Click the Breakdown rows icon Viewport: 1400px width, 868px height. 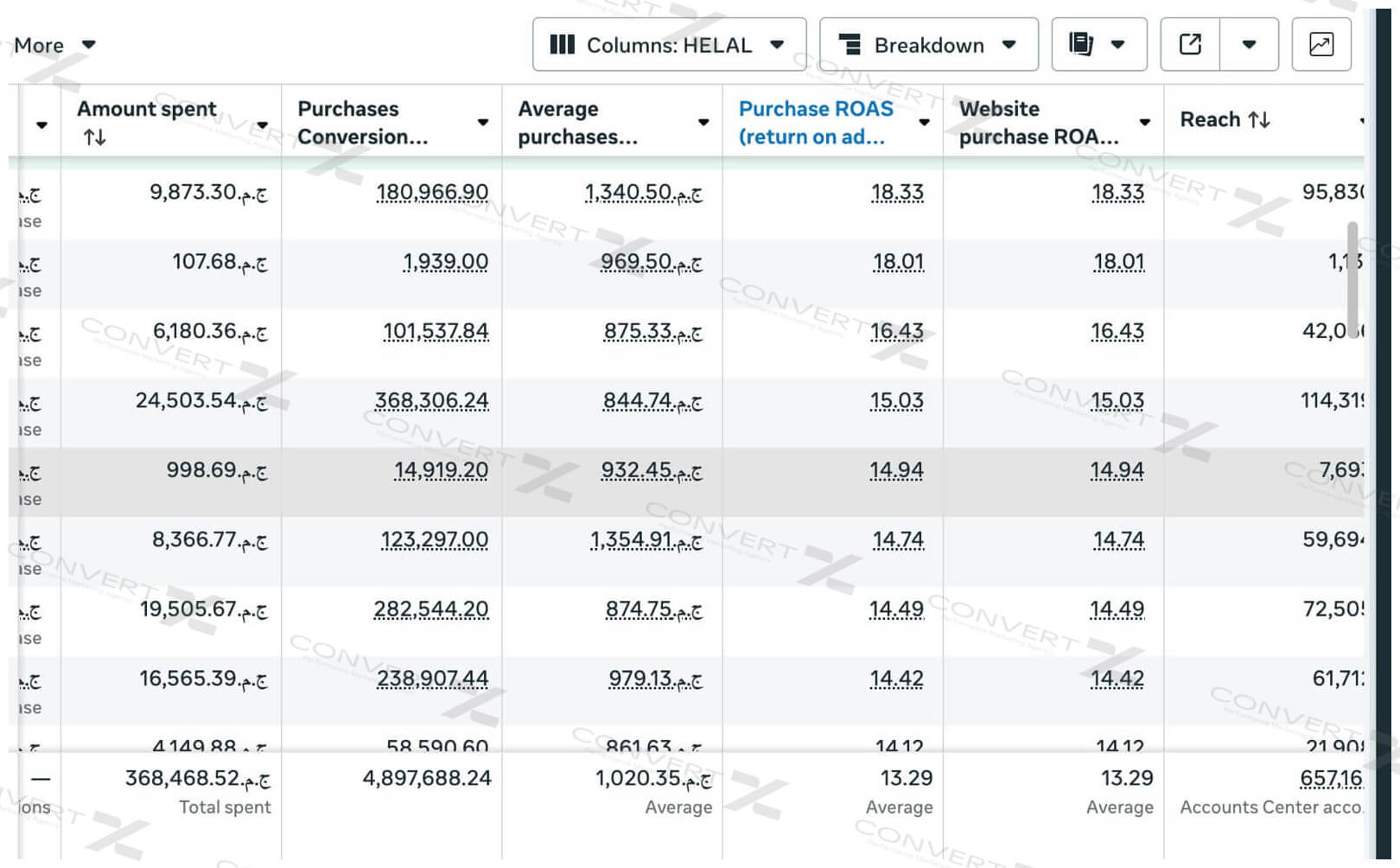(x=850, y=44)
